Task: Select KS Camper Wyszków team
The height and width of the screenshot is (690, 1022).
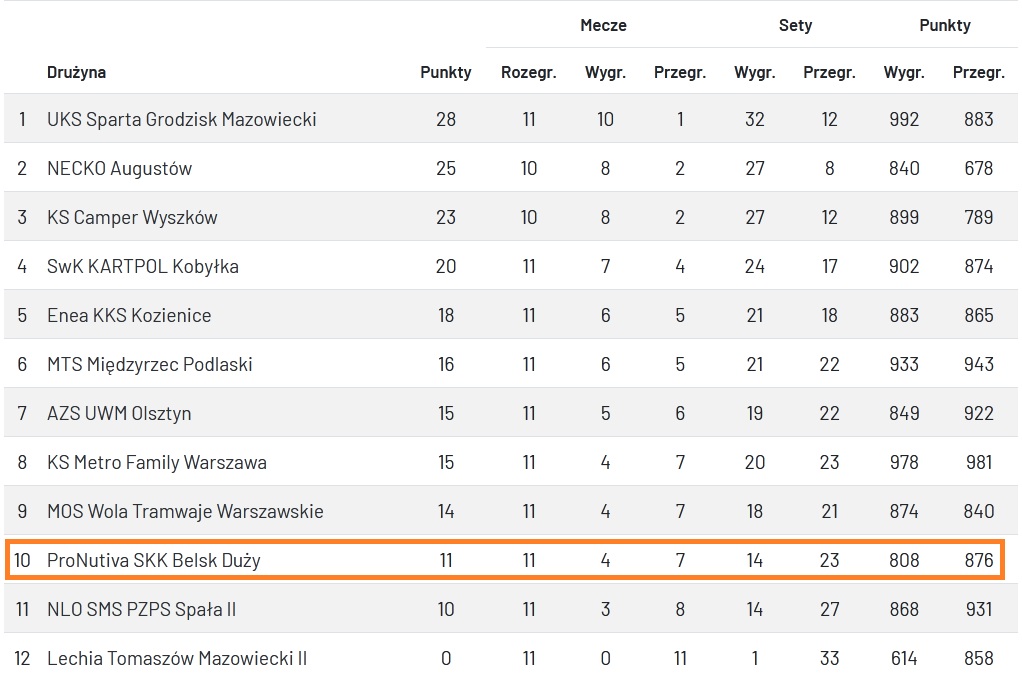Action: click(x=132, y=217)
